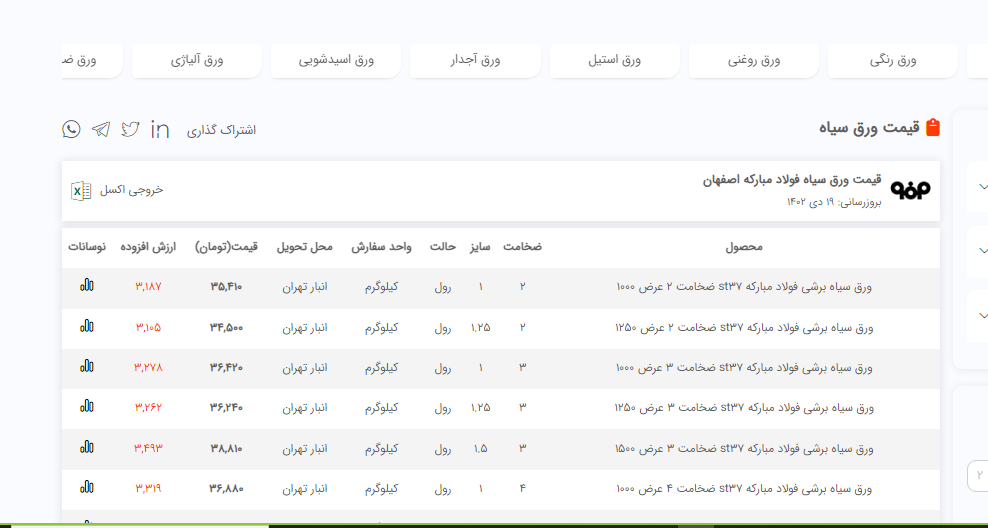Image resolution: width=988 pixels, height=528 pixels.
Task: Share page via WhatsApp icon
Action: (x=71, y=129)
